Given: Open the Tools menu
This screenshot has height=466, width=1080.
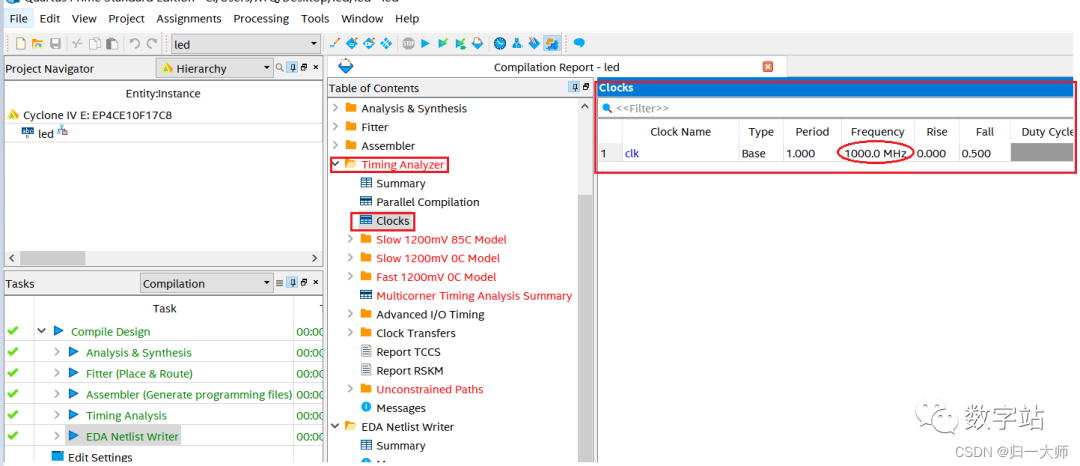Looking at the screenshot, I should (315, 19).
